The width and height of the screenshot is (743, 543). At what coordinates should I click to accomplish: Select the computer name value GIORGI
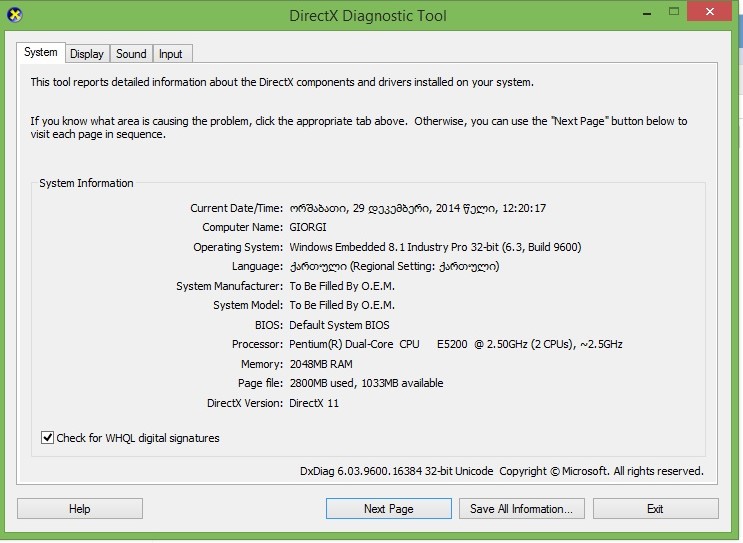308,227
